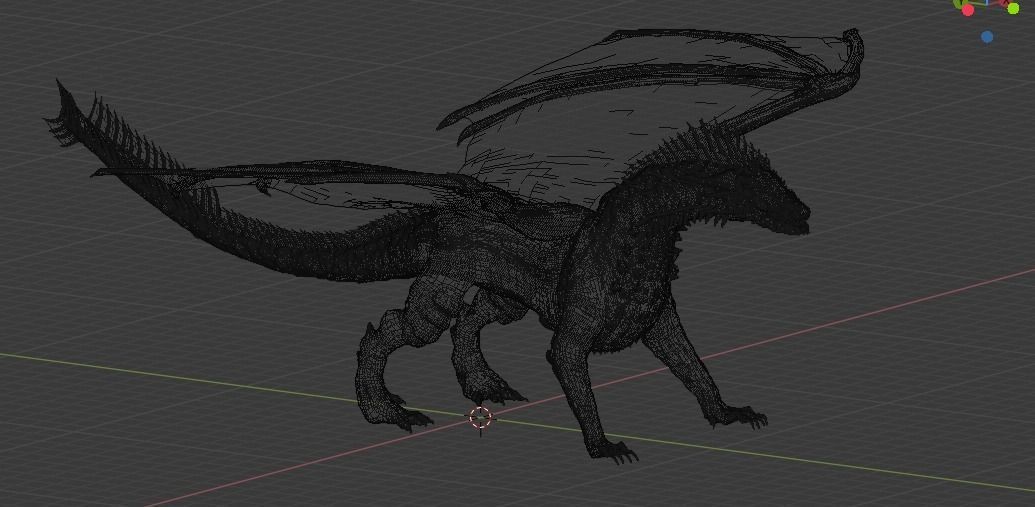Click the red negative-X axis gizmo dot
The width and height of the screenshot is (1035, 507).
[968, 10]
